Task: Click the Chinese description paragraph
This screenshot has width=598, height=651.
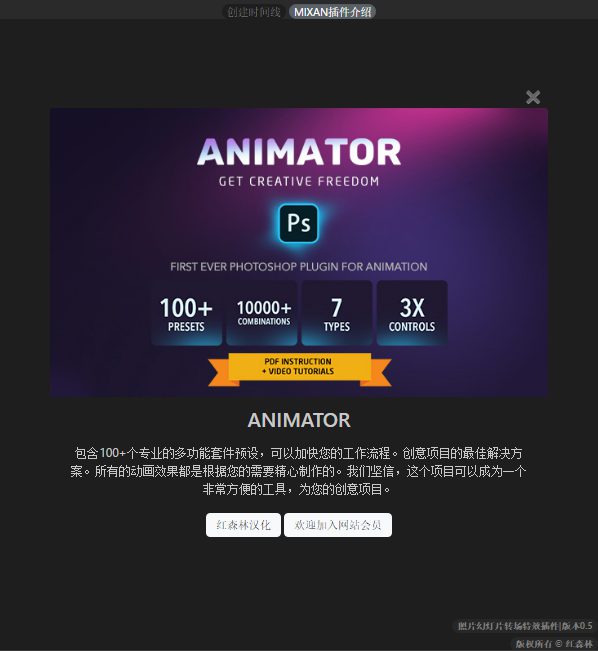Action: (x=298, y=471)
